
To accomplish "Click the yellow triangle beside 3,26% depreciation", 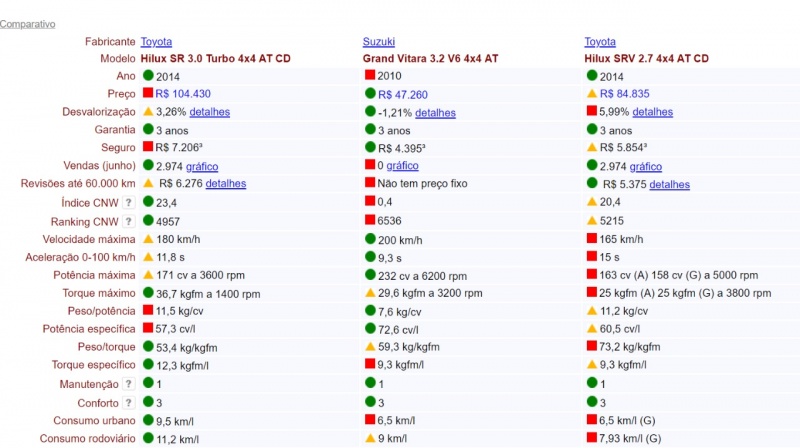I will [148, 111].
